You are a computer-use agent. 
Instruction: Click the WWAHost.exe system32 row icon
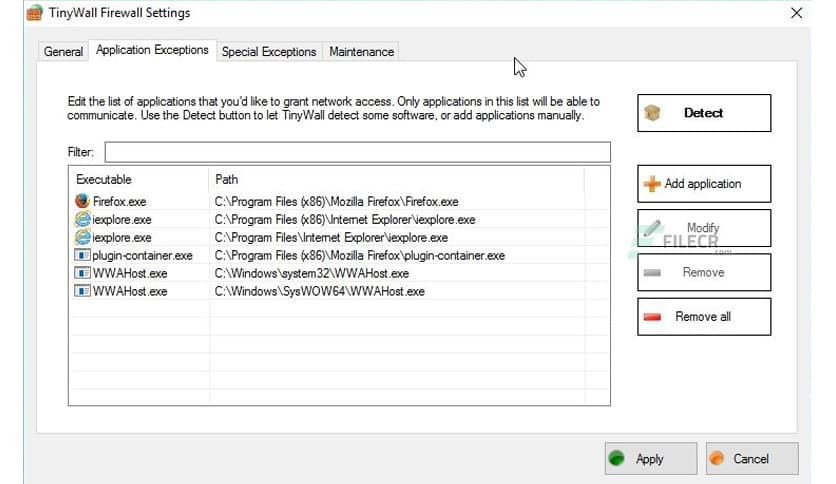point(82,273)
